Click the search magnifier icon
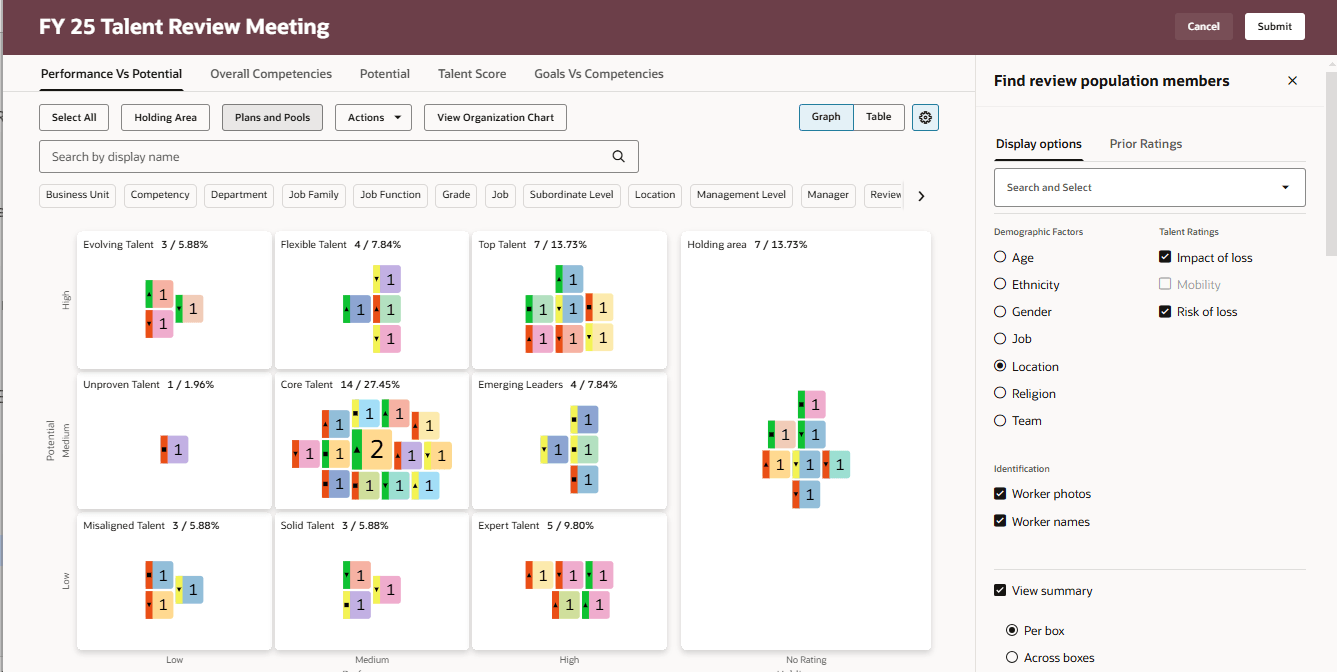This screenshot has width=1337, height=672. [x=618, y=156]
